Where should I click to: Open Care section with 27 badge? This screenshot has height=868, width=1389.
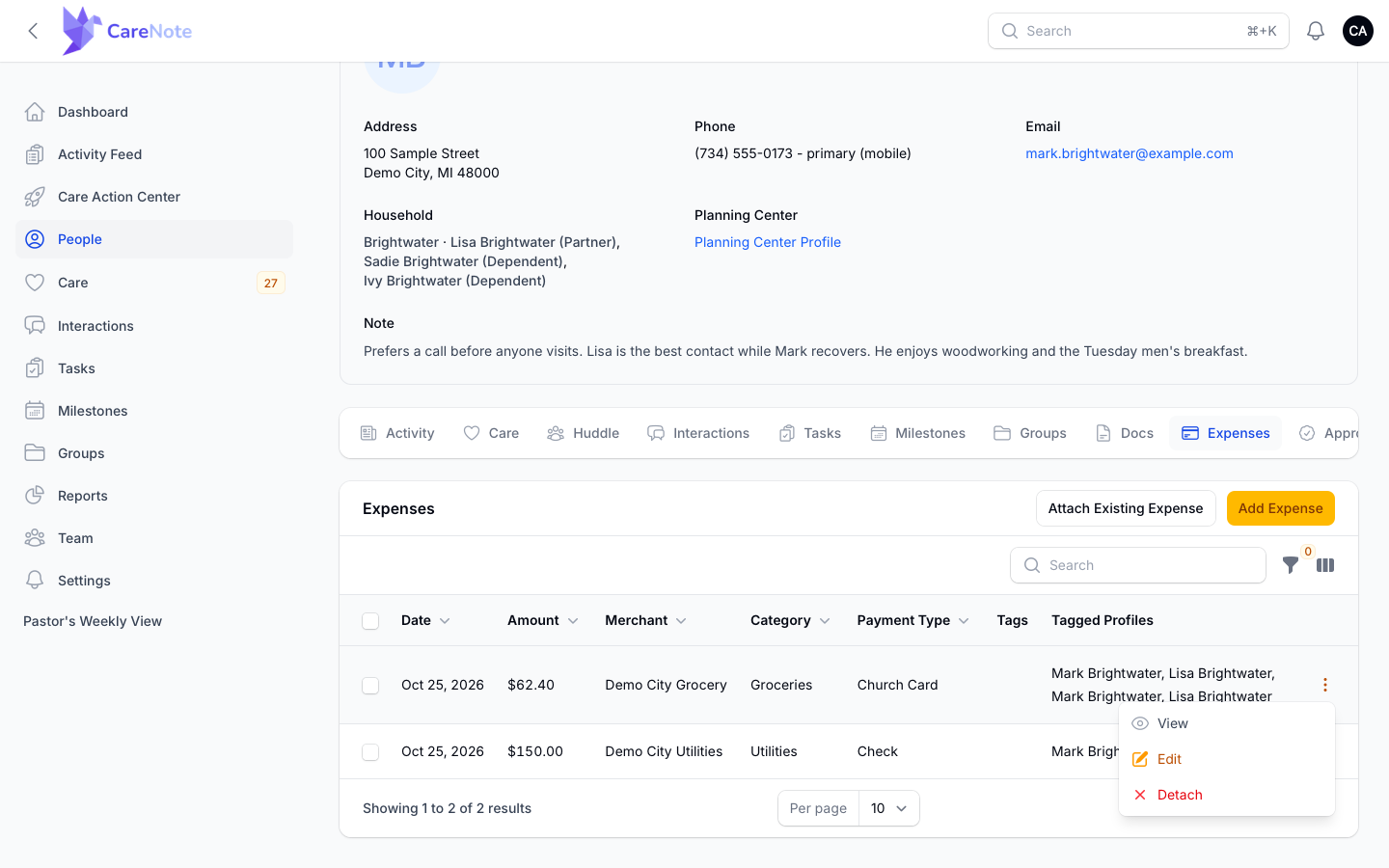[154, 283]
